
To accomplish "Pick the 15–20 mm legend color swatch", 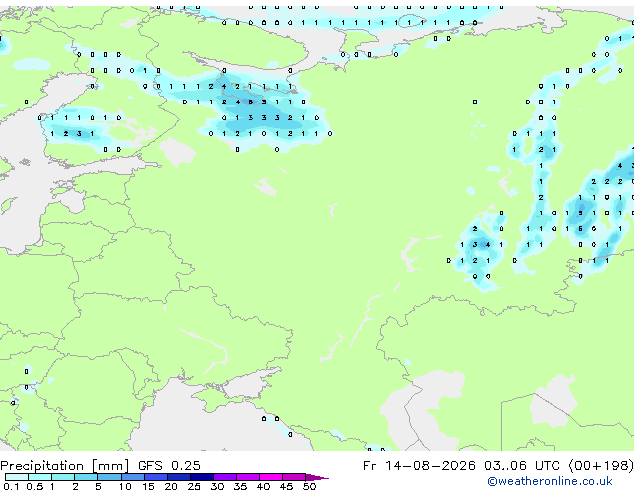I will (156, 477).
